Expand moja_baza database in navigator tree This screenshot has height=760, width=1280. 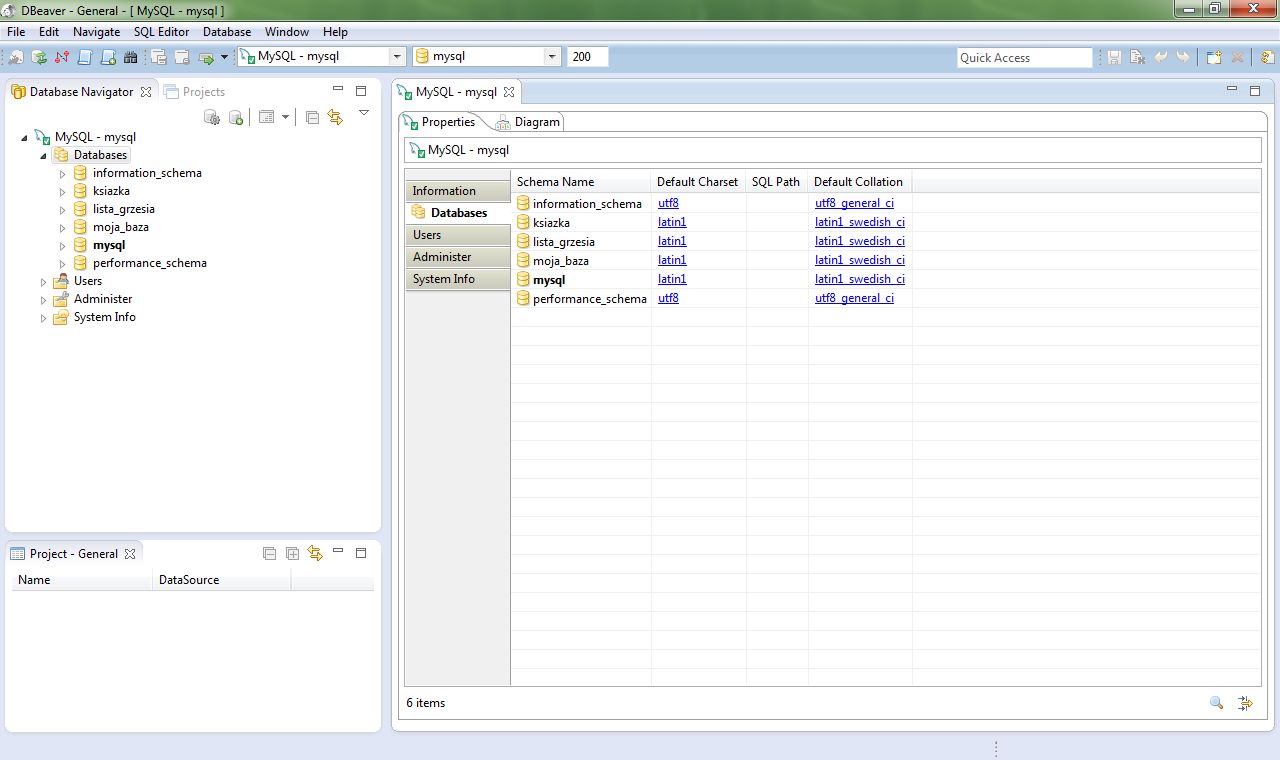(x=62, y=228)
